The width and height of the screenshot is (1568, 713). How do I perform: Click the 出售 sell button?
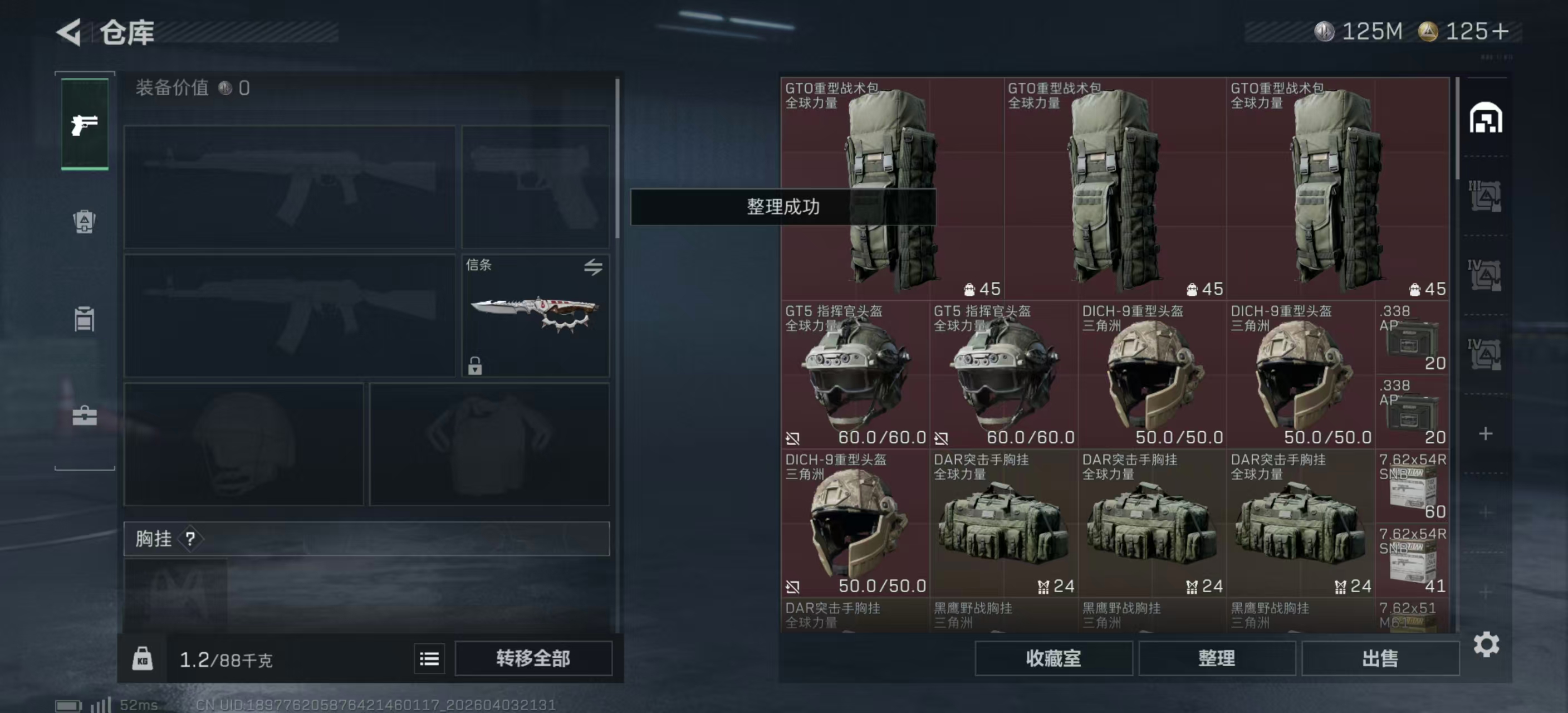click(1380, 658)
